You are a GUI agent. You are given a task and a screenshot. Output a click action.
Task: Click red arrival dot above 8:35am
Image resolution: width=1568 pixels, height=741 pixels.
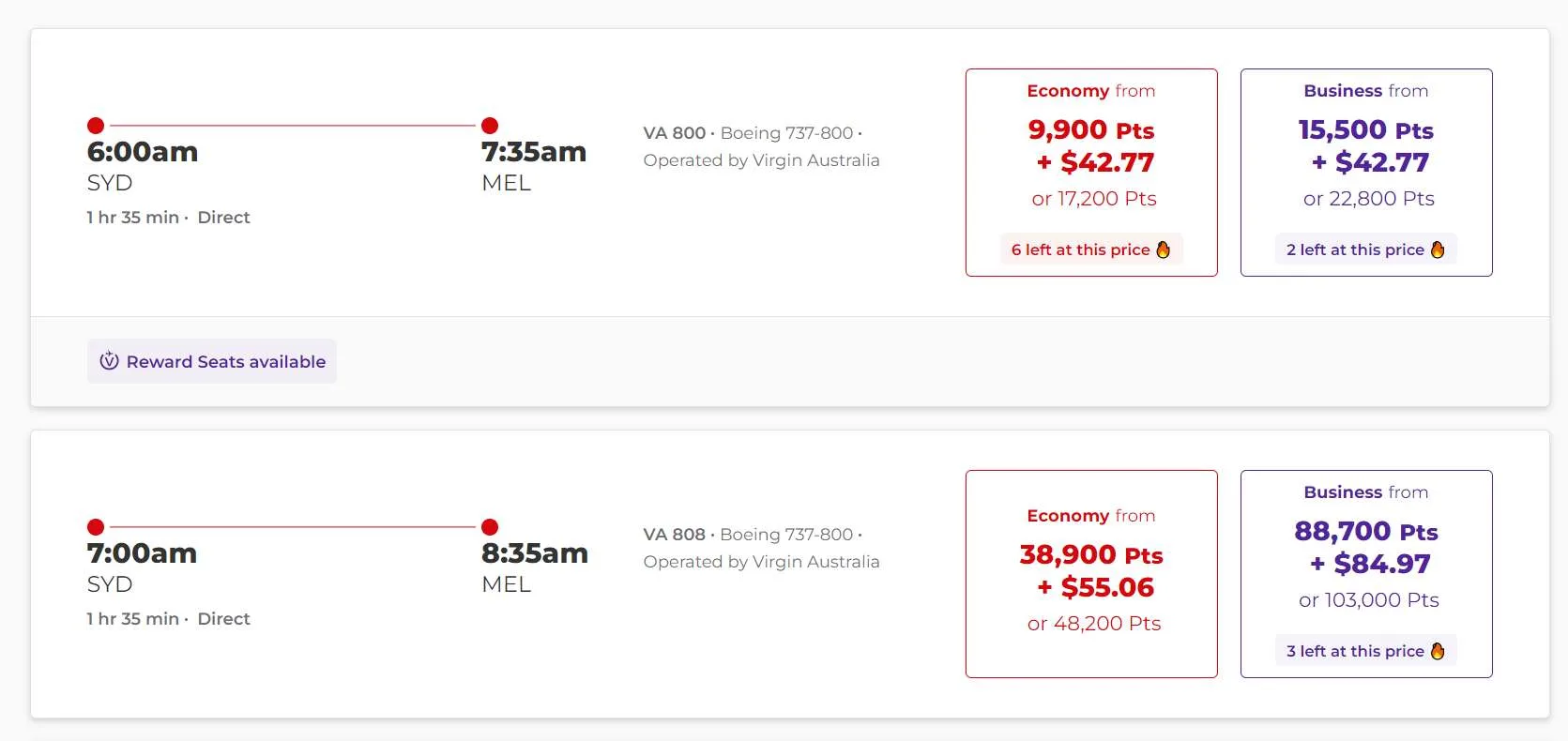[x=490, y=527]
